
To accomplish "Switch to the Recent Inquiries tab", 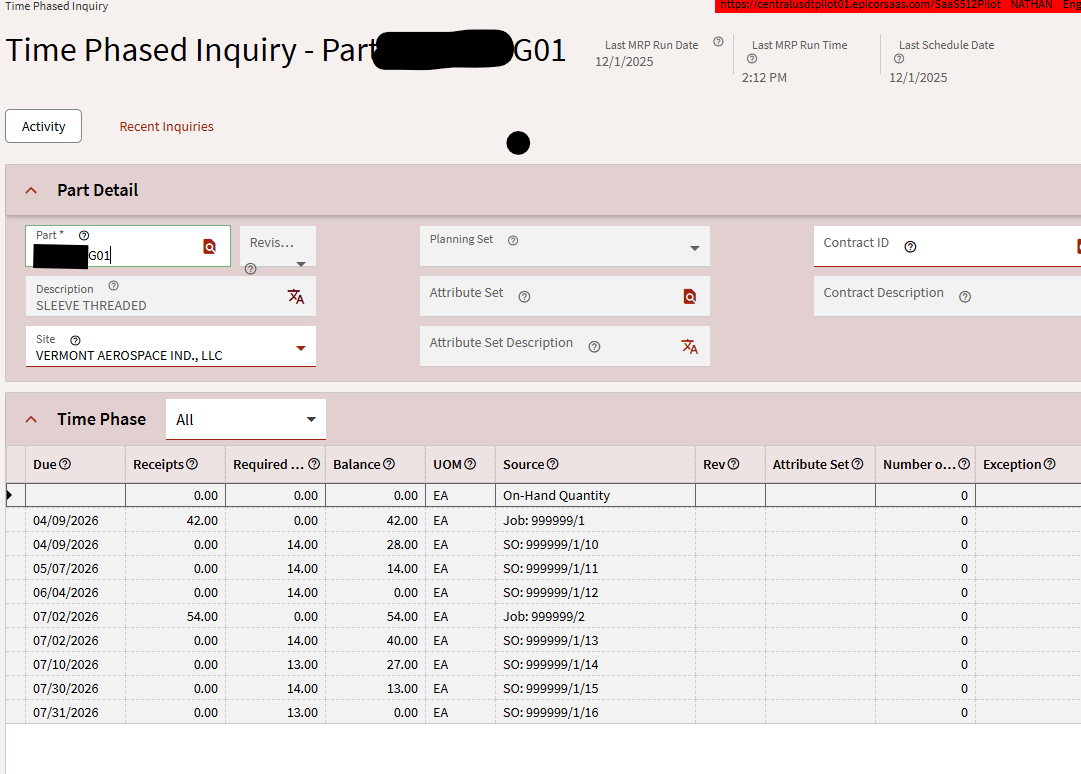I will [165, 126].
